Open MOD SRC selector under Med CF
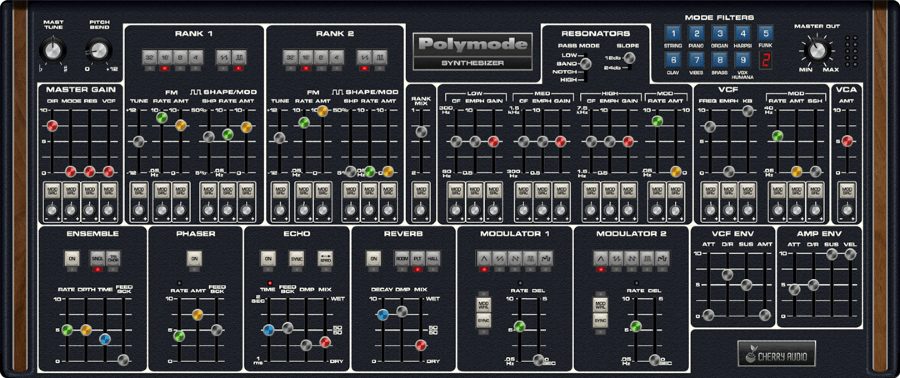900x378 pixels. coord(523,190)
